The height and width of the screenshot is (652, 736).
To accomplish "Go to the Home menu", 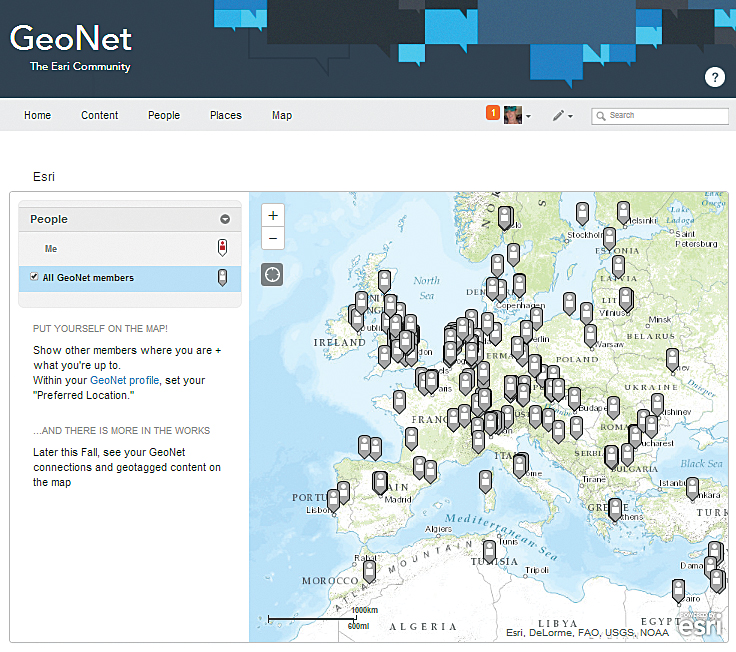I will [38, 115].
